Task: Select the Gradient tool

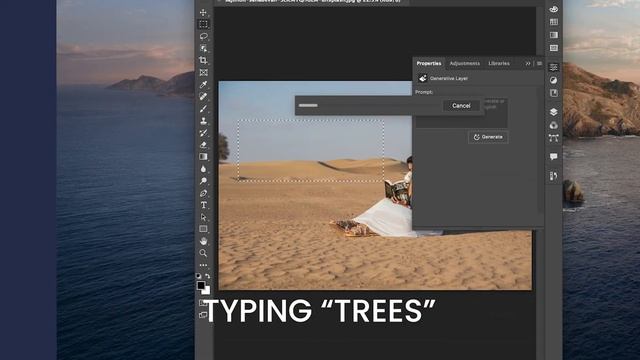Action: [203, 157]
